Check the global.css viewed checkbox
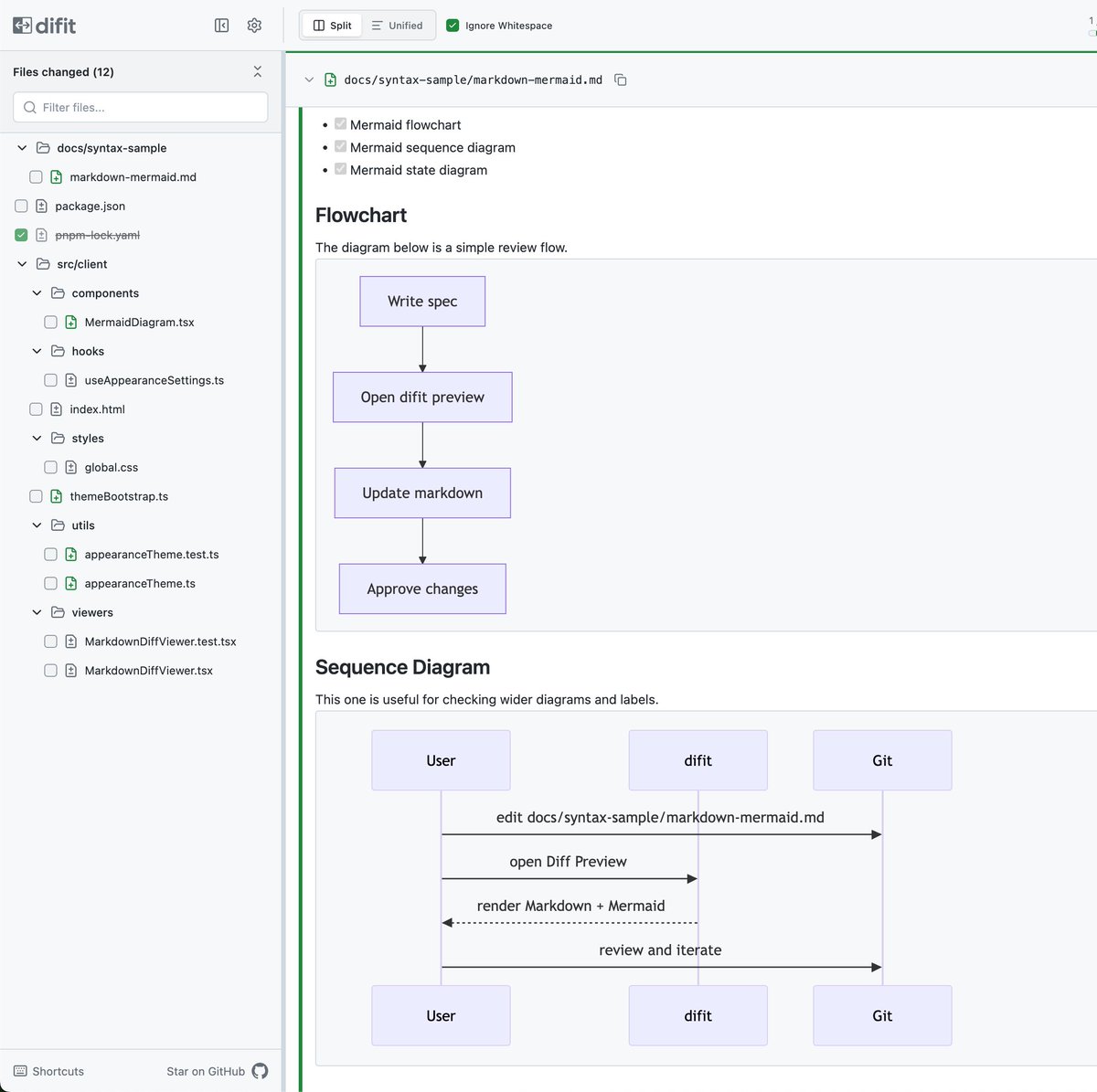 (50, 467)
